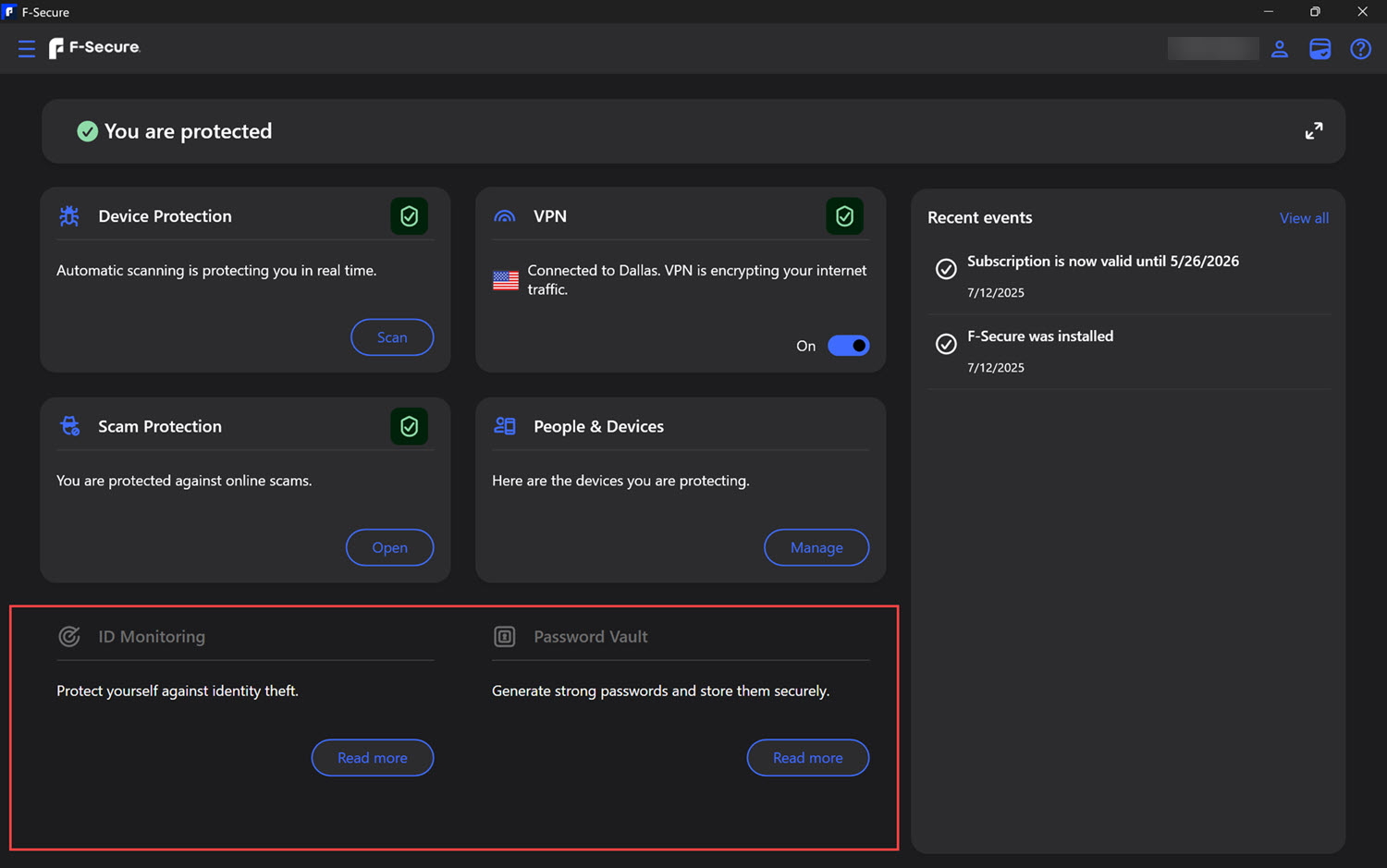Click the People & Devices icon
Screen dimensions: 1387x868
click(x=505, y=426)
